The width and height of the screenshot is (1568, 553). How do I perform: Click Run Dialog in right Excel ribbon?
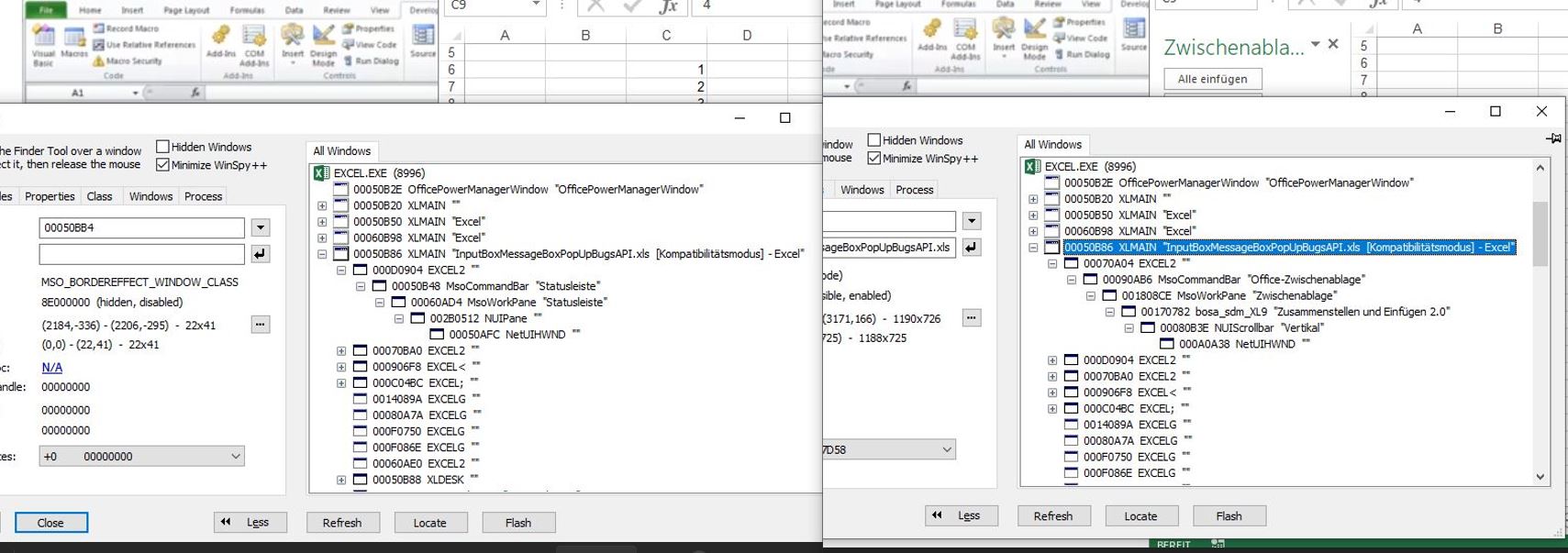[x=1082, y=54]
